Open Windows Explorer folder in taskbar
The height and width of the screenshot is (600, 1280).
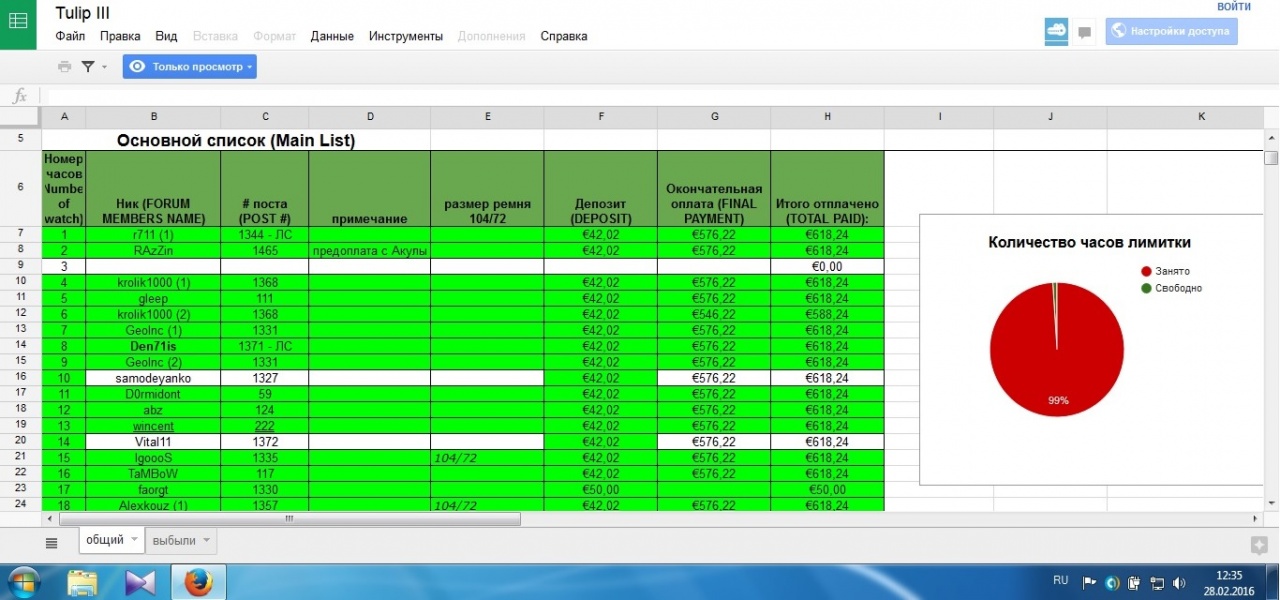pos(82,581)
